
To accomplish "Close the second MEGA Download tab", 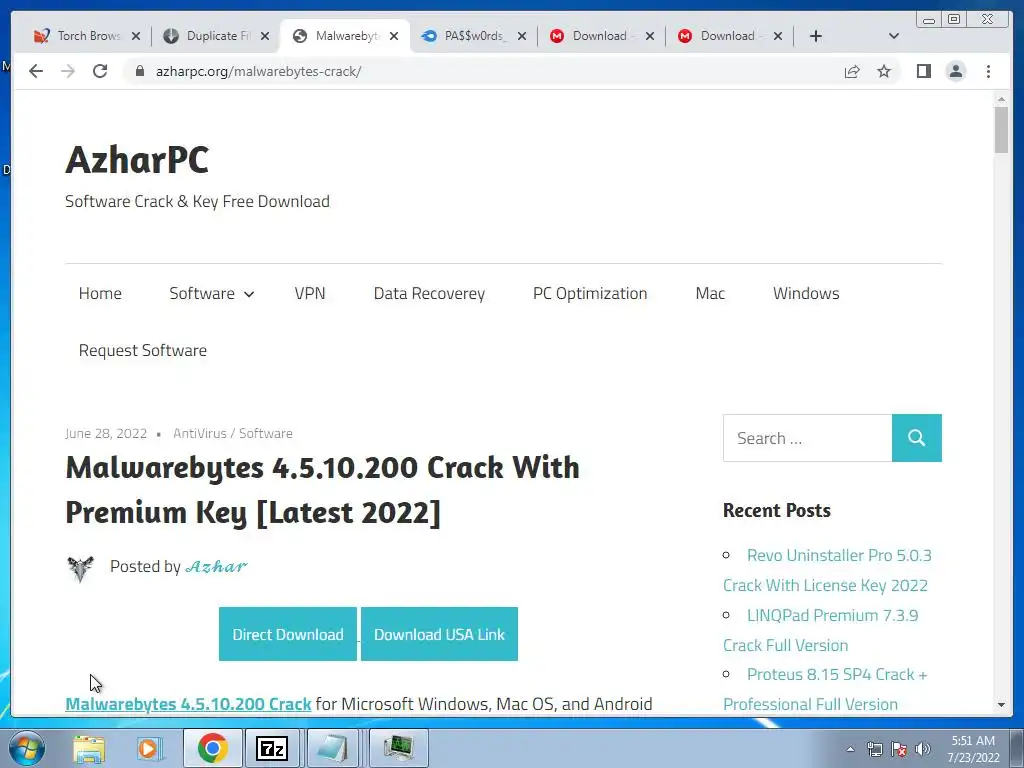I will click(x=778, y=36).
